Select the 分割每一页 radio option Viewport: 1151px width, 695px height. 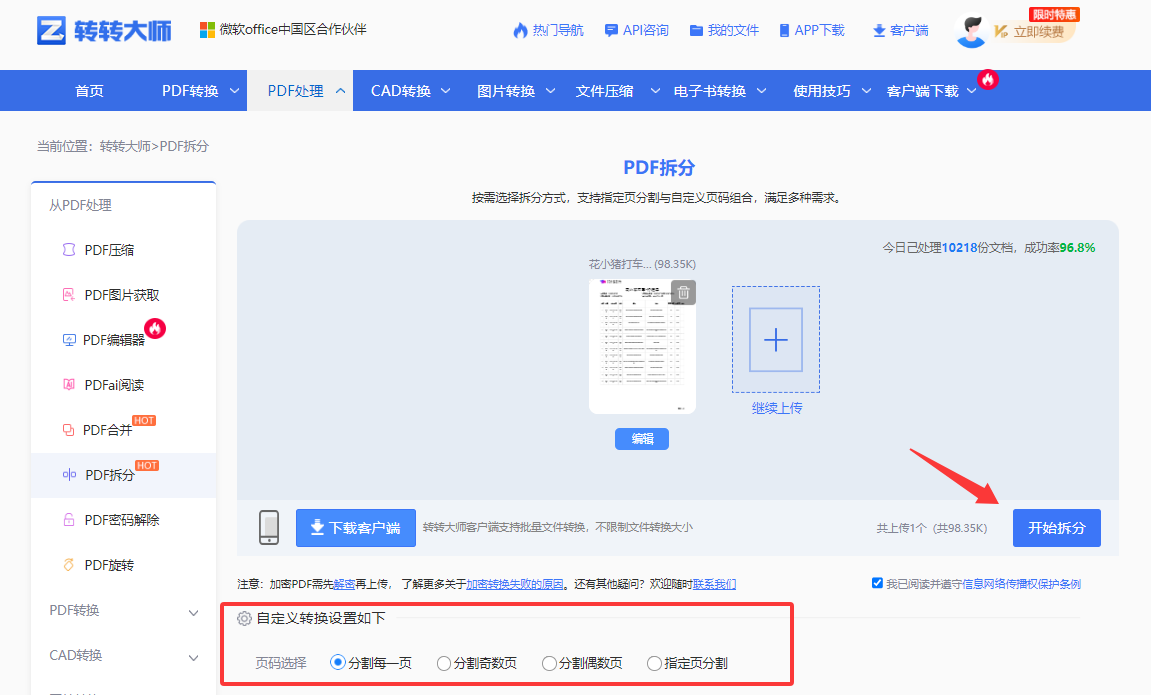point(338,663)
